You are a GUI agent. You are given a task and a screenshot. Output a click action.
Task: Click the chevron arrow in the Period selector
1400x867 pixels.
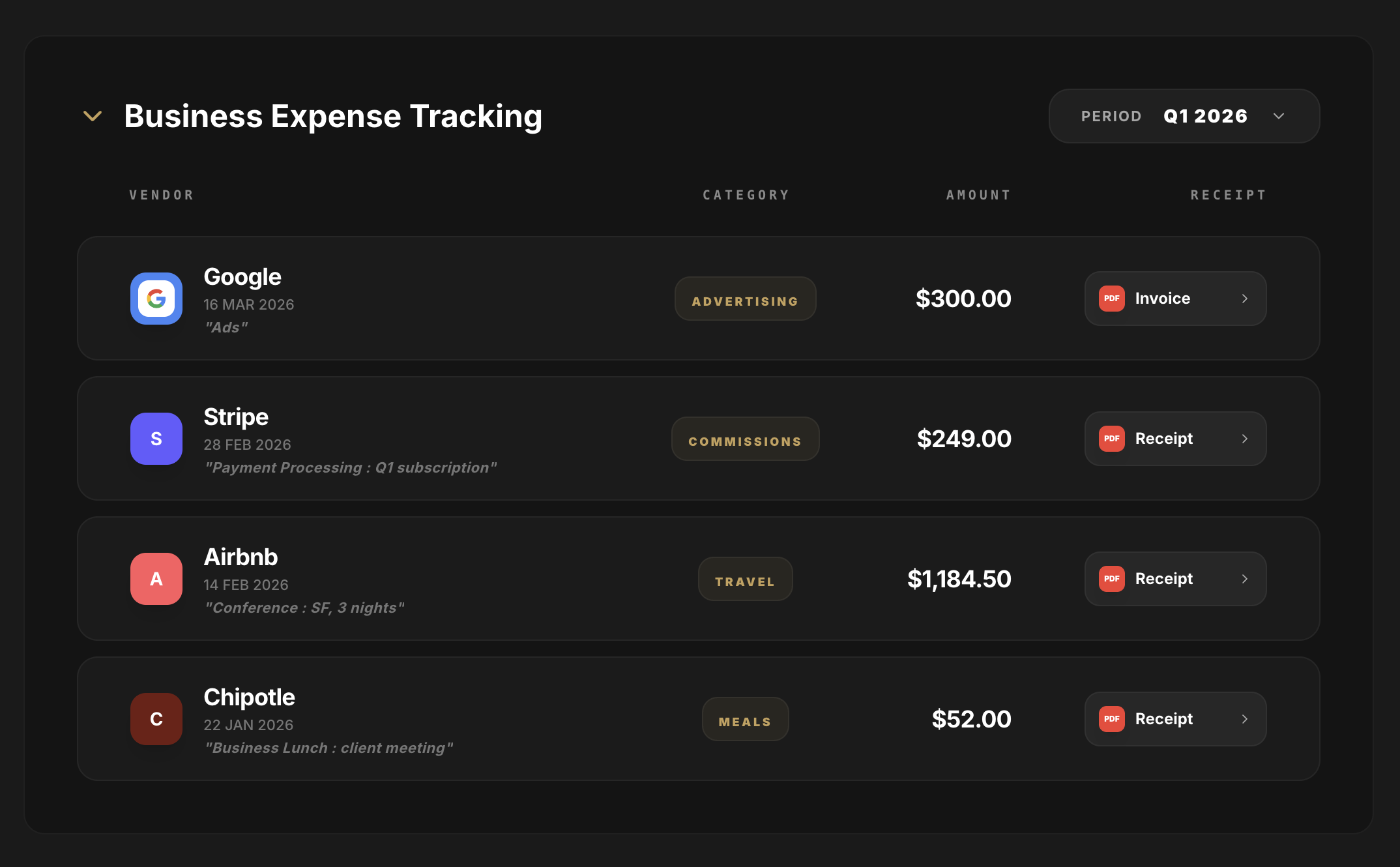tap(1279, 116)
